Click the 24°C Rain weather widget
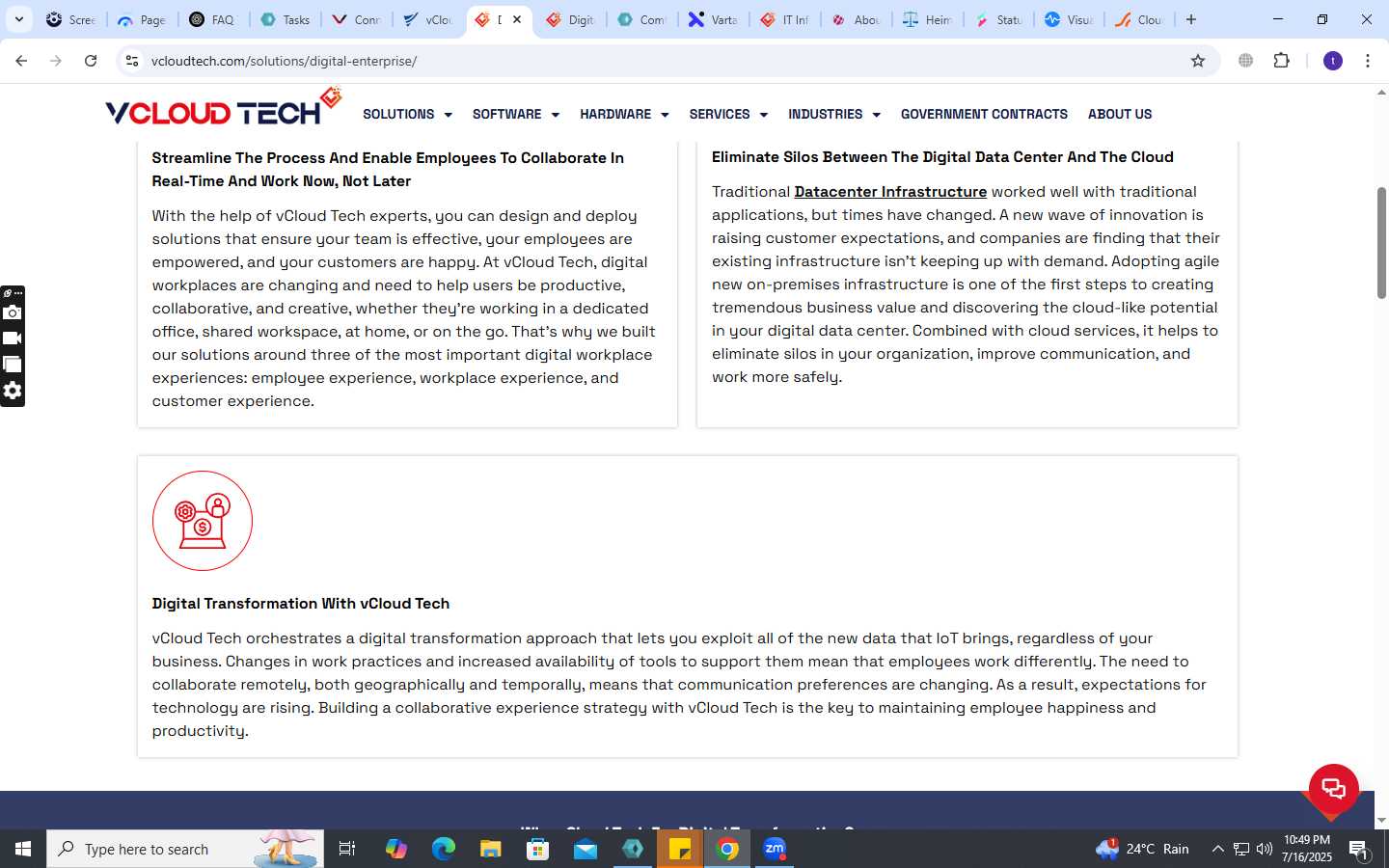The height and width of the screenshot is (868, 1389). [1142, 849]
